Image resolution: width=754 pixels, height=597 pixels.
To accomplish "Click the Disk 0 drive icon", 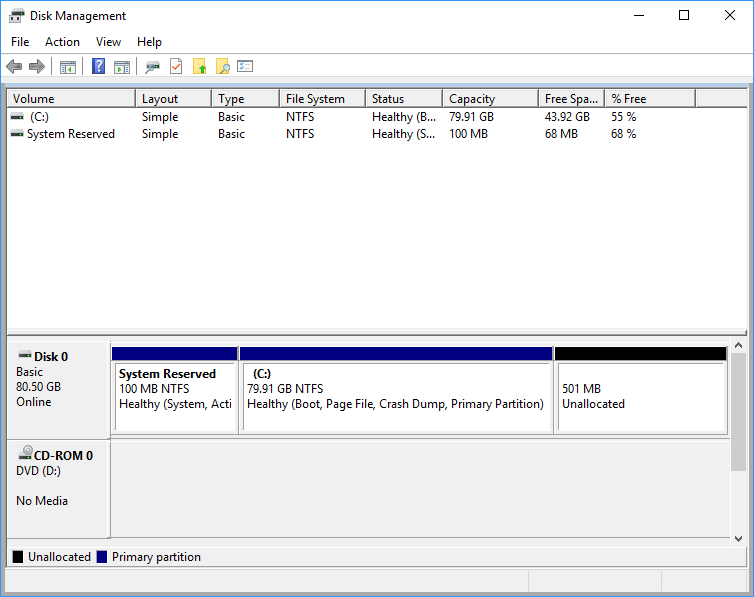I will click(25, 355).
